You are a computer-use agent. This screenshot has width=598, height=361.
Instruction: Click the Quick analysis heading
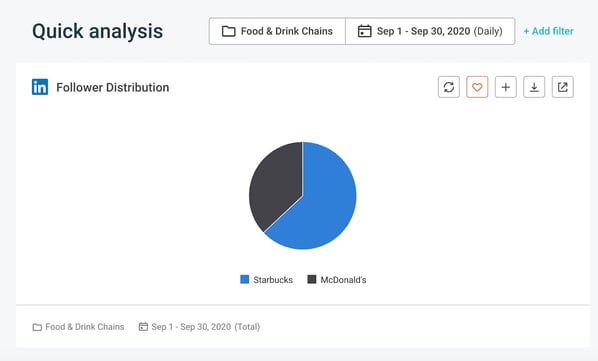tap(98, 31)
